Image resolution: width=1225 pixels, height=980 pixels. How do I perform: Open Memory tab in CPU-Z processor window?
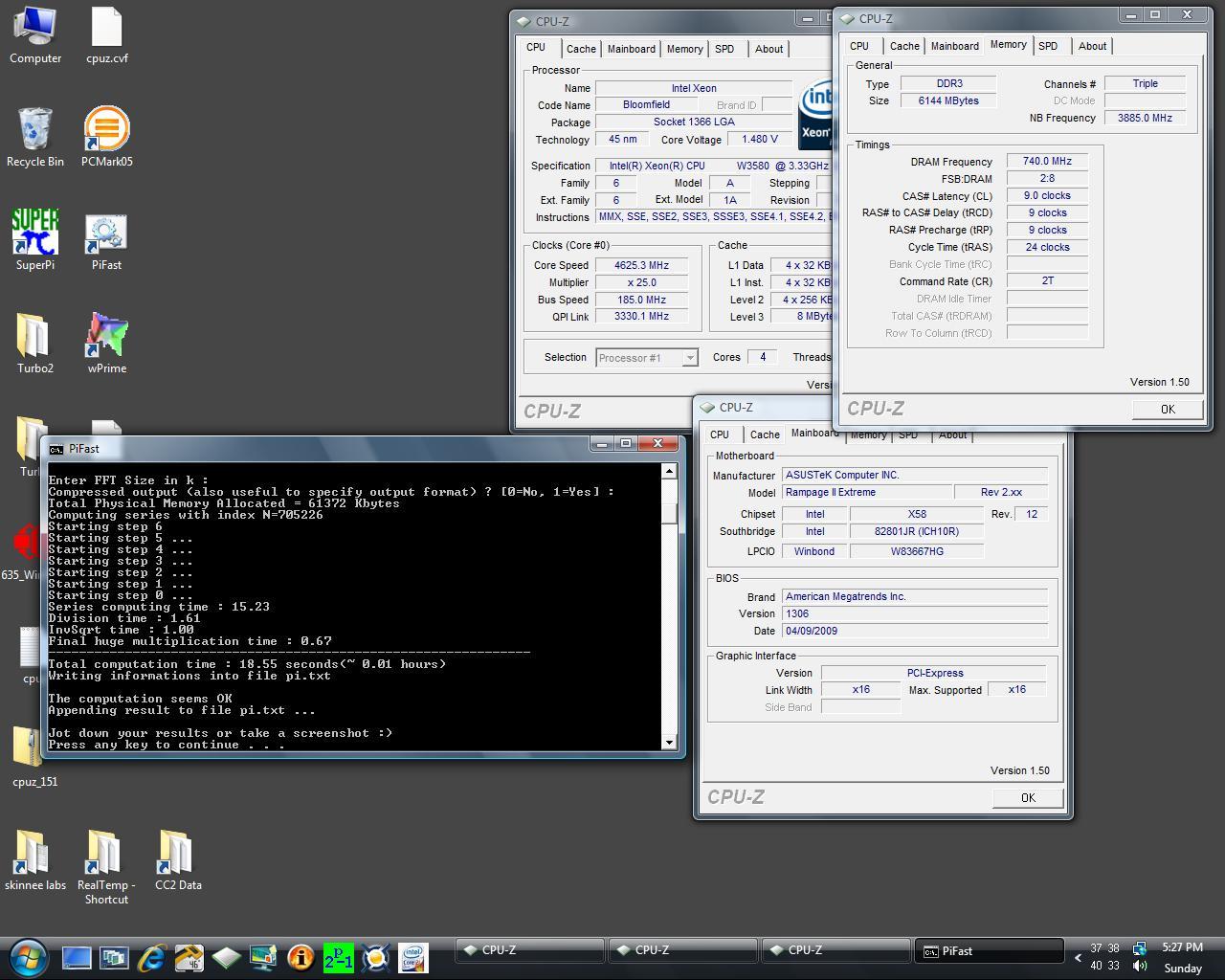(684, 49)
